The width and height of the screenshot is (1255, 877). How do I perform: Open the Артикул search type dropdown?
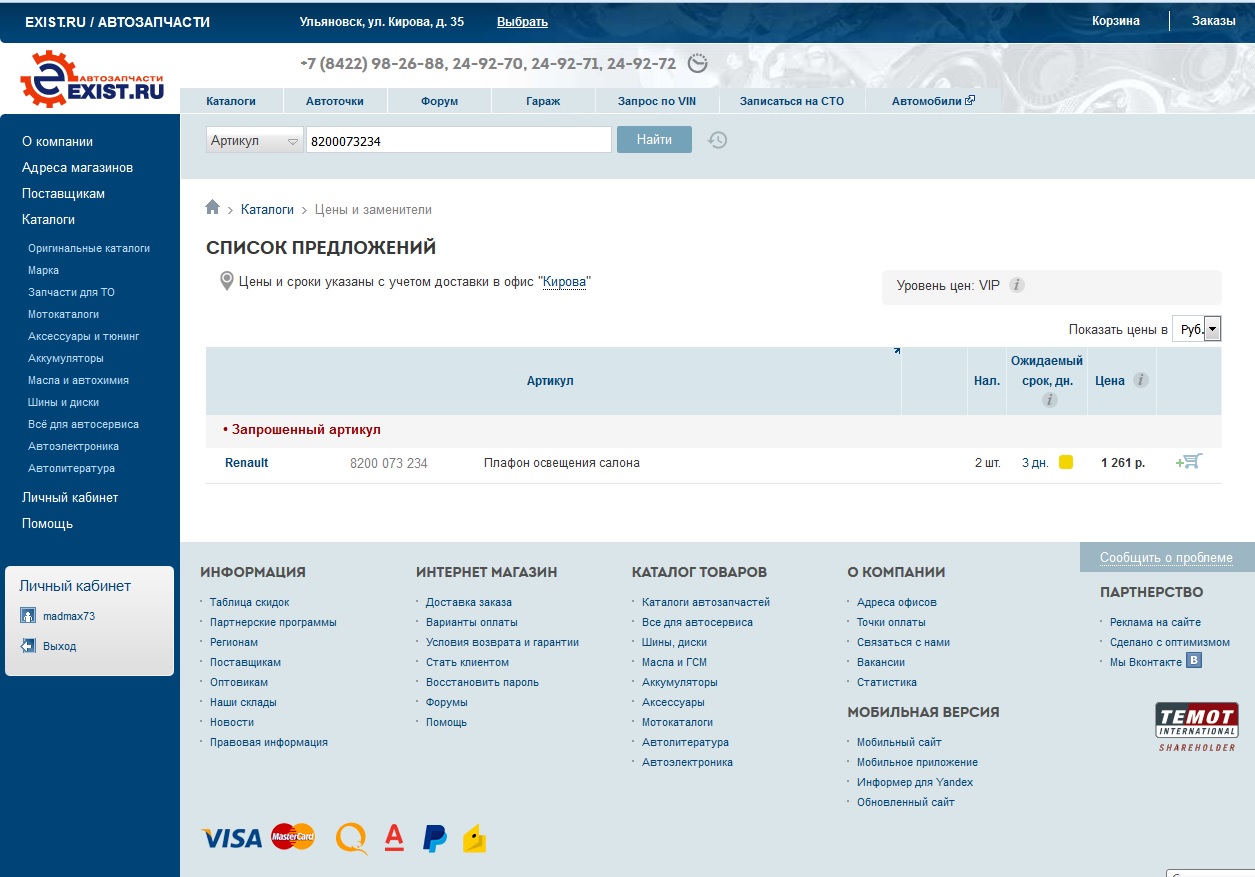254,141
